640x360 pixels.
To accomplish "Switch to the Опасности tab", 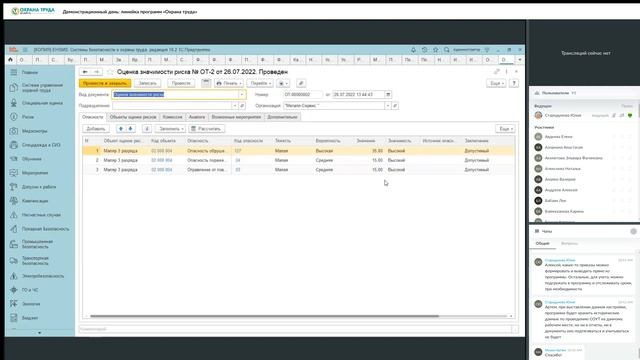I will click(x=93, y=117).
